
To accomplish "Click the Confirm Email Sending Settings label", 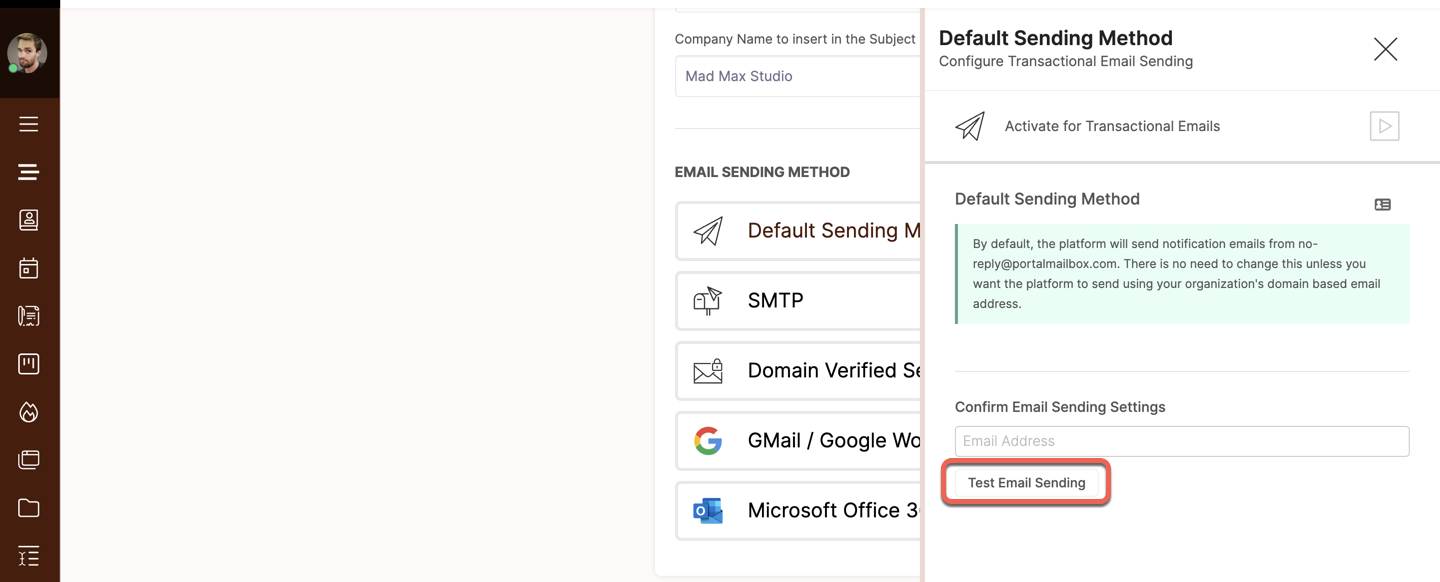I will (1060, 407).
